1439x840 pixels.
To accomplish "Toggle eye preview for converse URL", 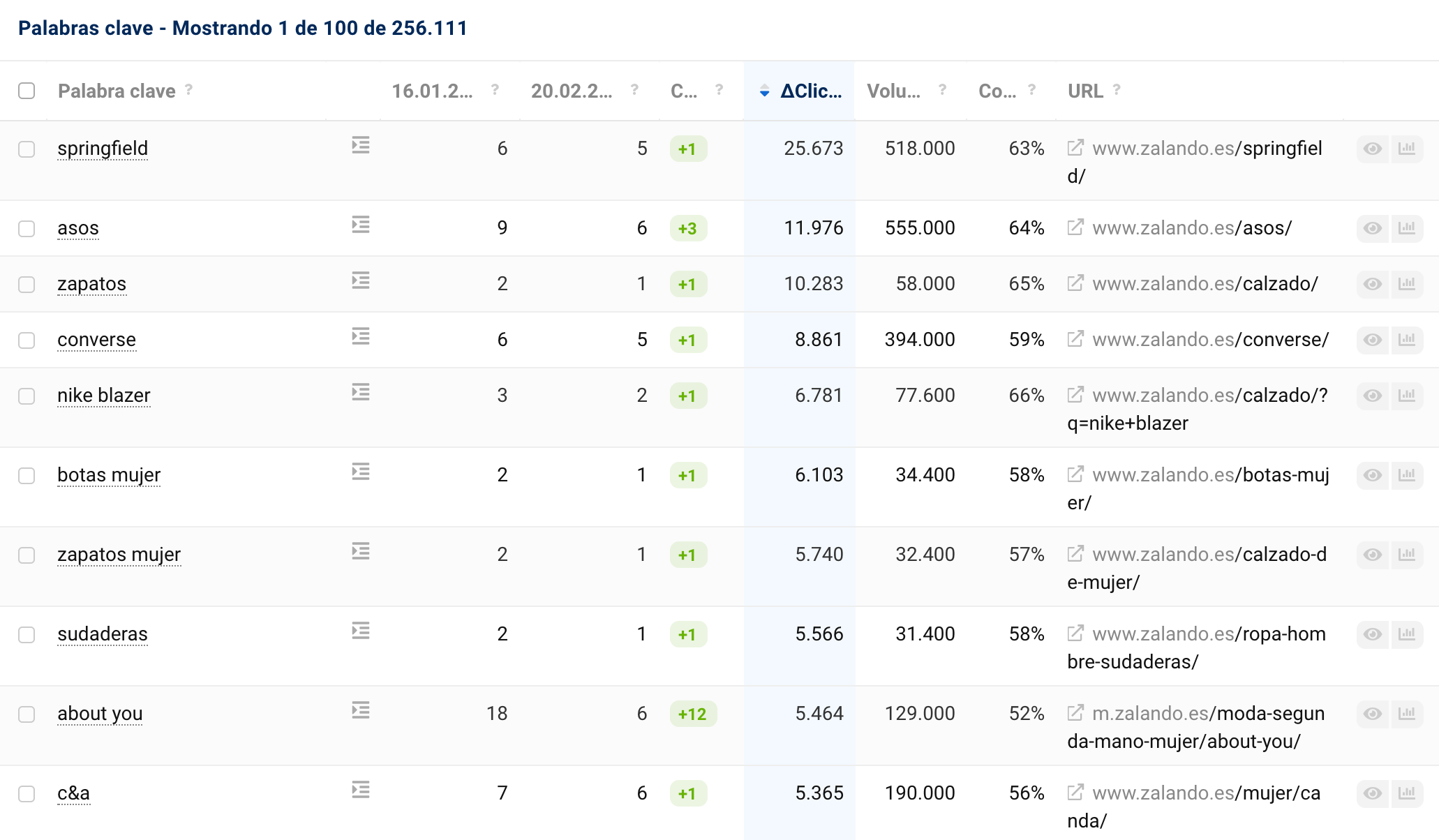I will 1373,340.
